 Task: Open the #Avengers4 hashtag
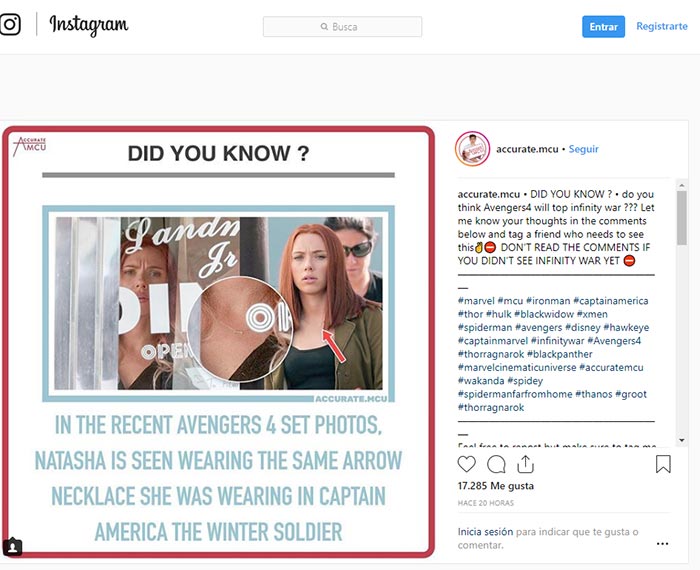click(x=614, y=341)
